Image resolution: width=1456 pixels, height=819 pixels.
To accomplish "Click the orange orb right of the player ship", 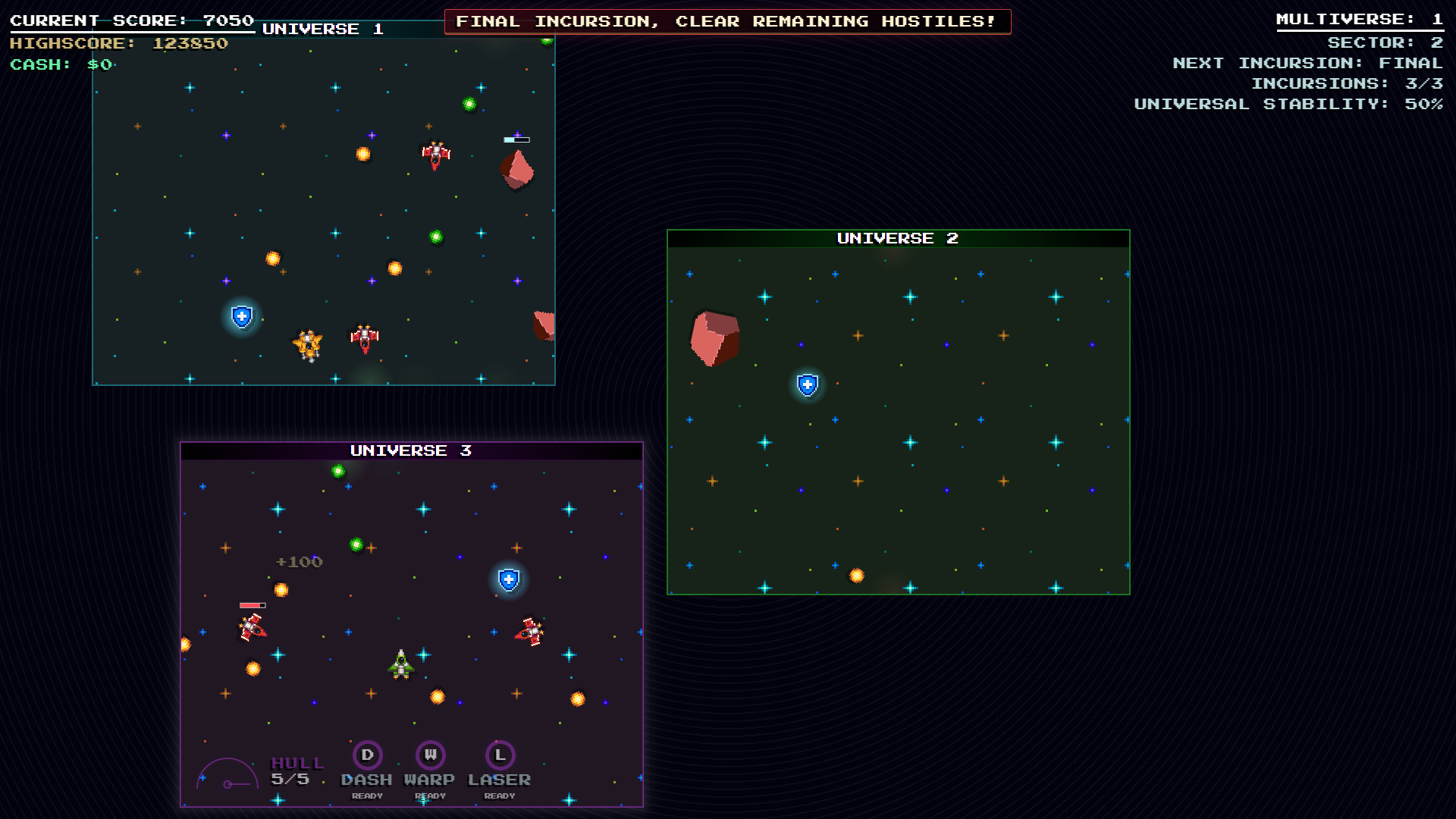I will 438,697.
